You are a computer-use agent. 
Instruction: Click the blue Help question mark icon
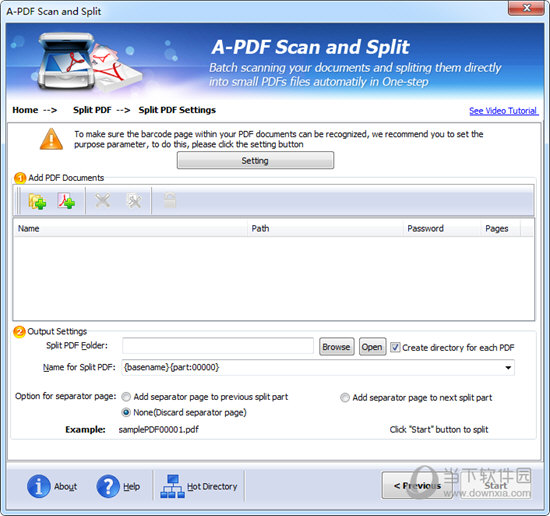pos(108,487)
